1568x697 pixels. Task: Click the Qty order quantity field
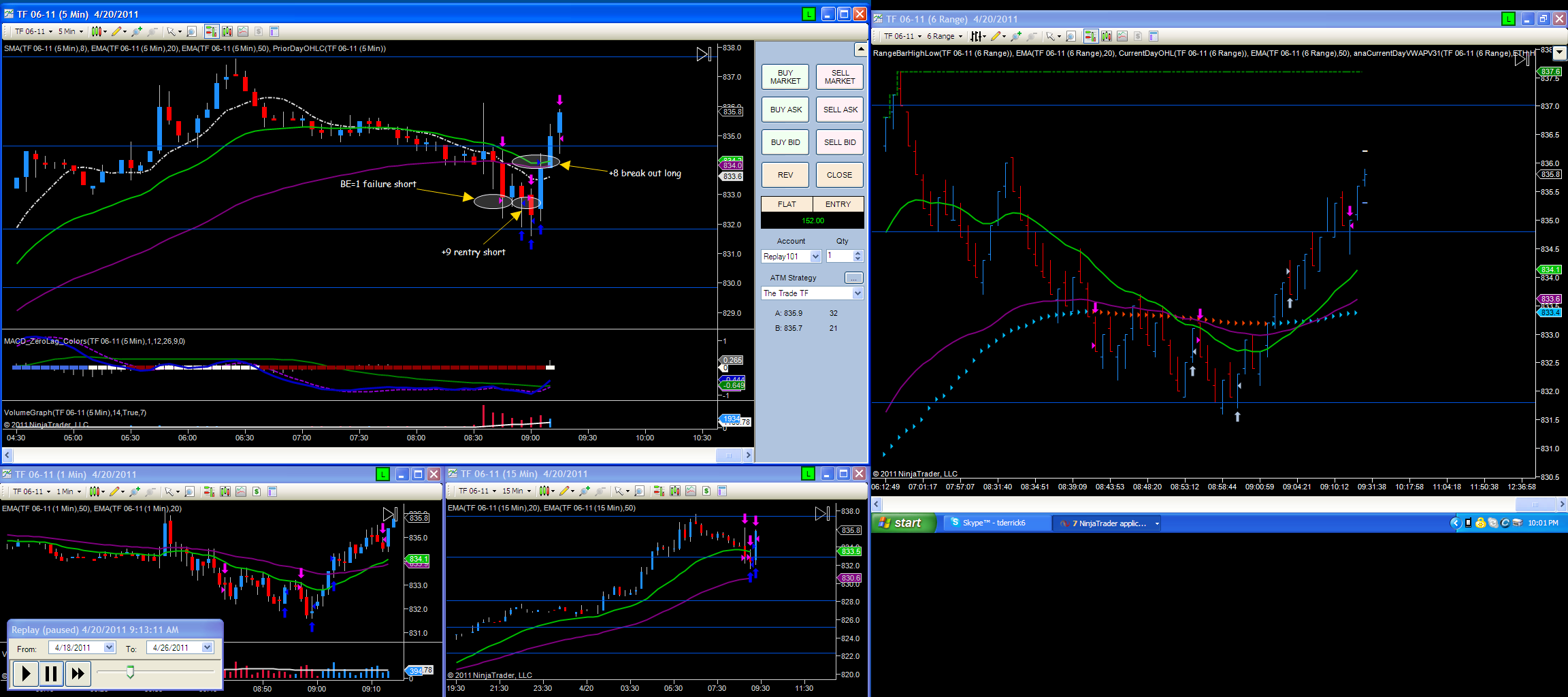tap(839, 256)
